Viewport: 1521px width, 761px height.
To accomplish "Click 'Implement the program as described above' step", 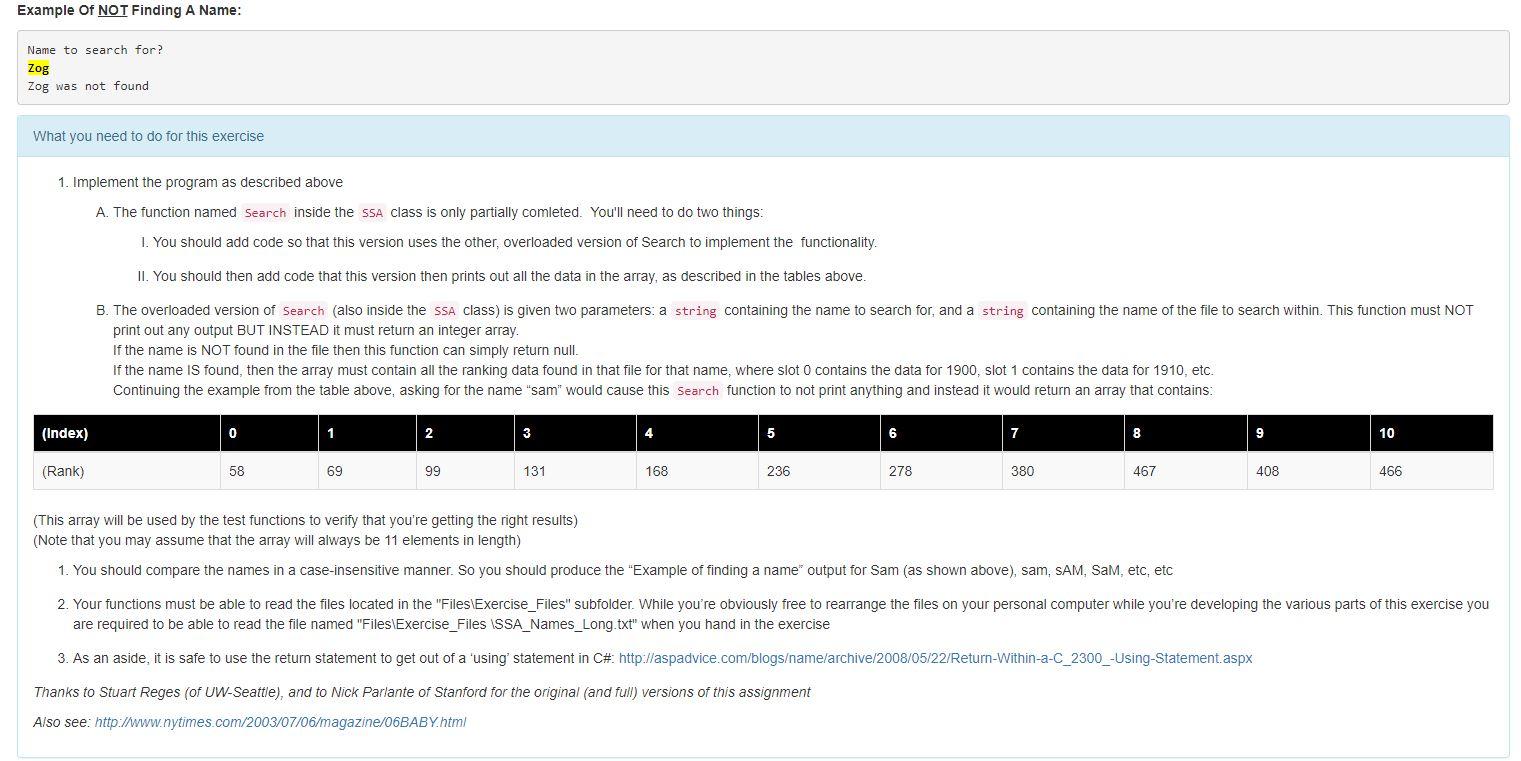I will tap(208, 182).
